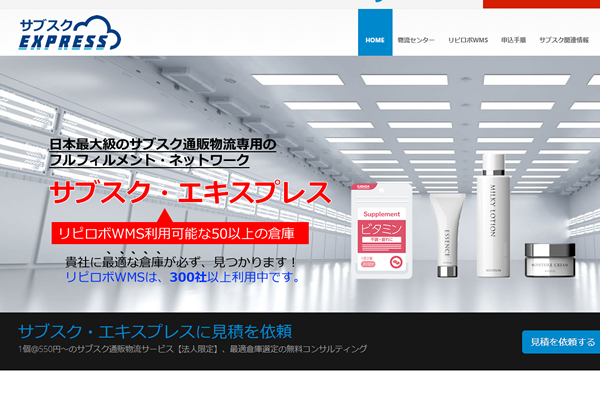Click the red リピロボWMS利用可能な50以上の倉庫 banner
The width and height of the screenshot is (600, 400).
(x=180, y=232)
